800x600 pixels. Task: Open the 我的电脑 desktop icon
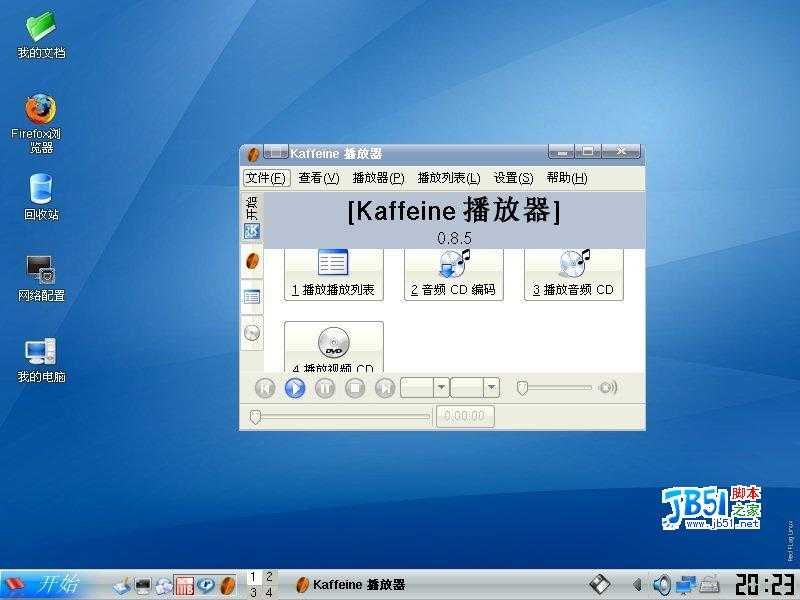(x=41, y=360)
